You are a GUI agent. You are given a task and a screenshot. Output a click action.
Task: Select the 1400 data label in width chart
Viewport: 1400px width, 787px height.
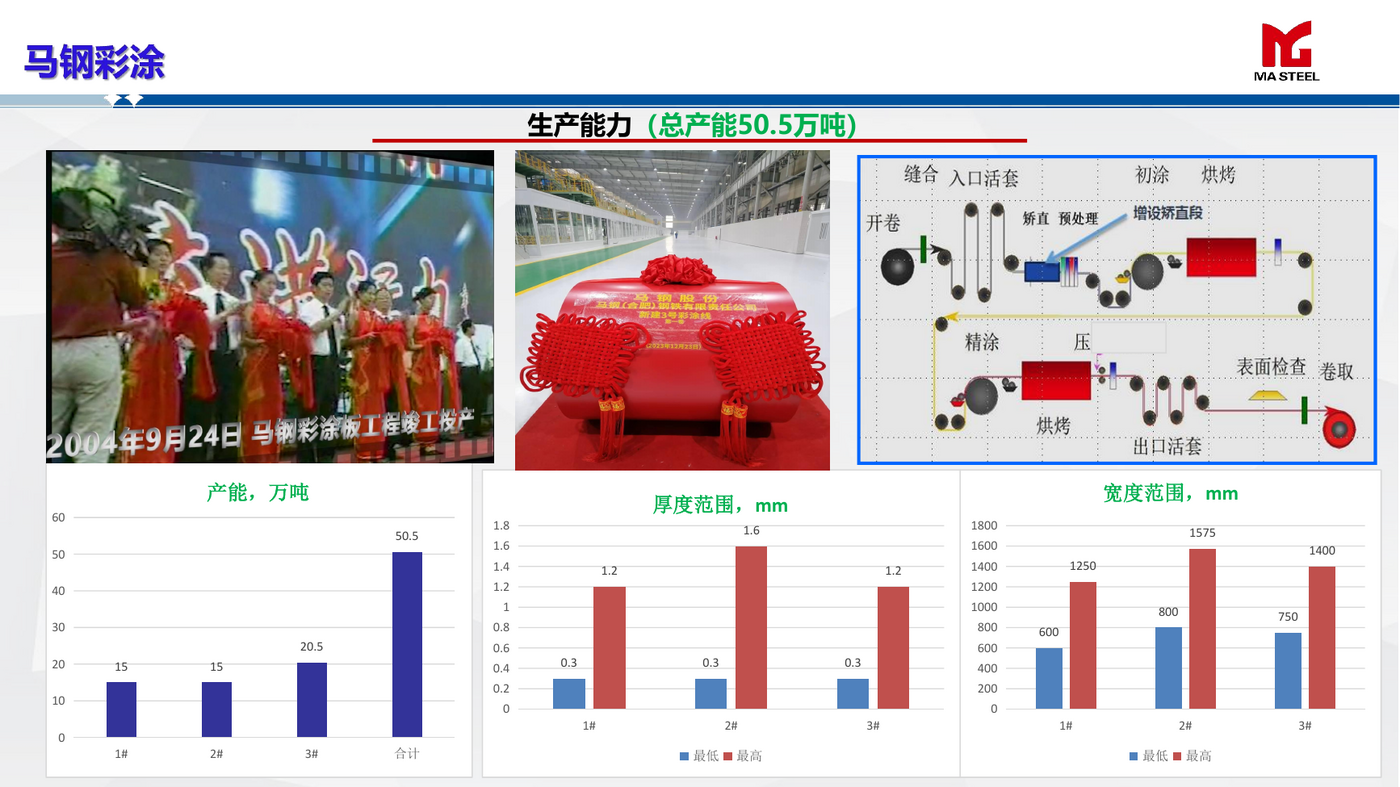click(x=1322, y=551)
